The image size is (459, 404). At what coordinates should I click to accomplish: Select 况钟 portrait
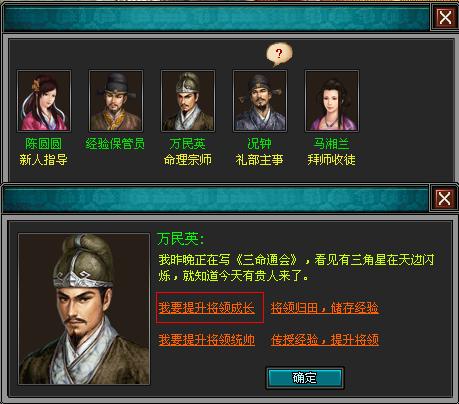pos(260,101)
